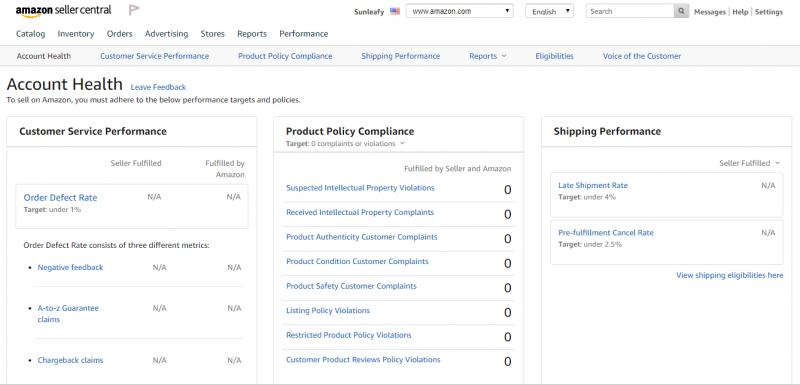Screen dimensions: 800x385
Task: Click the US flag icon next to Sunleafy
Action: pyautogui.click(x=395, y=11)
